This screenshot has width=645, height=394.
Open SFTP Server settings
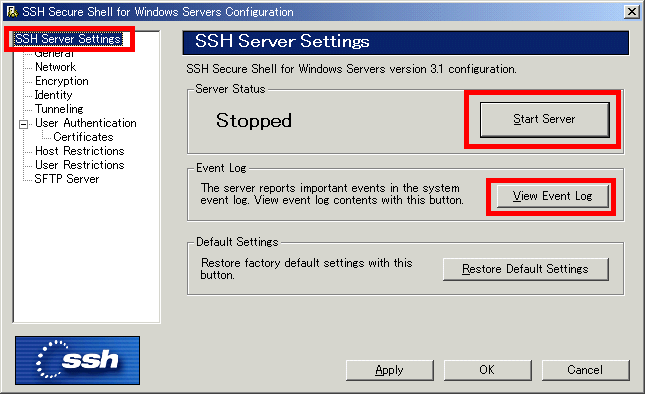(67, 179)
